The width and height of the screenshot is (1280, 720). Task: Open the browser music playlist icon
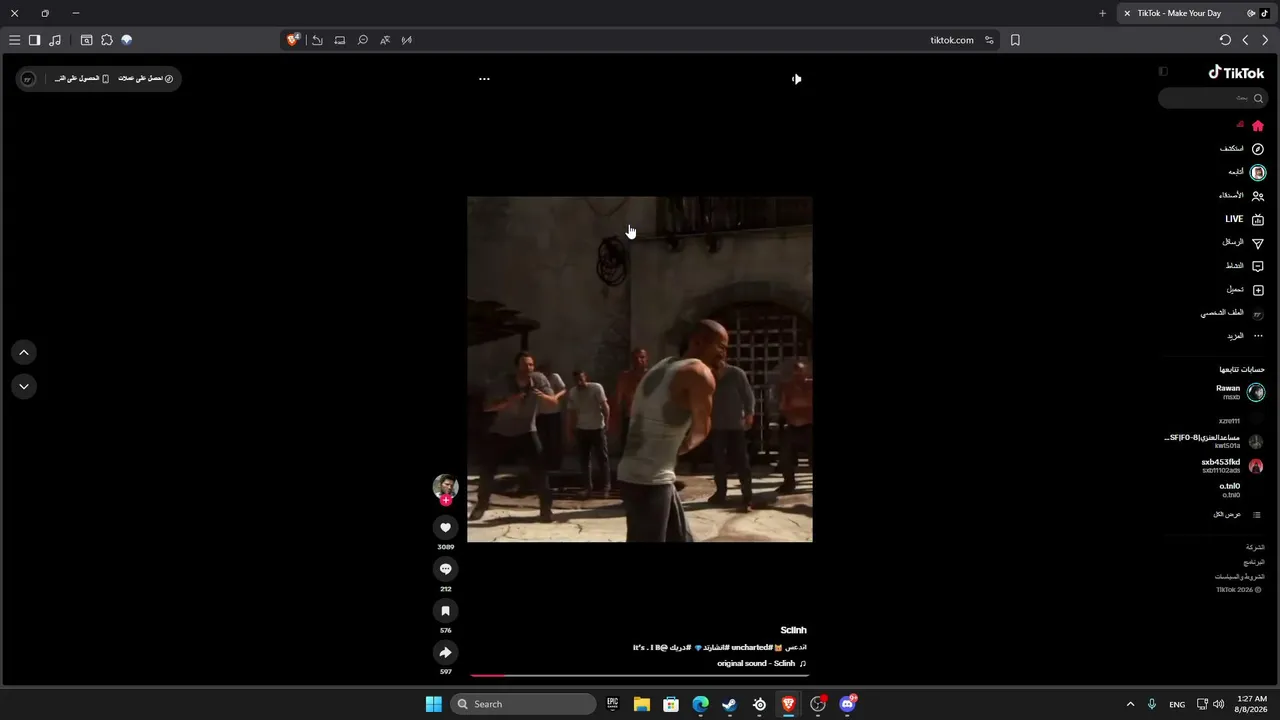(55, 40)
